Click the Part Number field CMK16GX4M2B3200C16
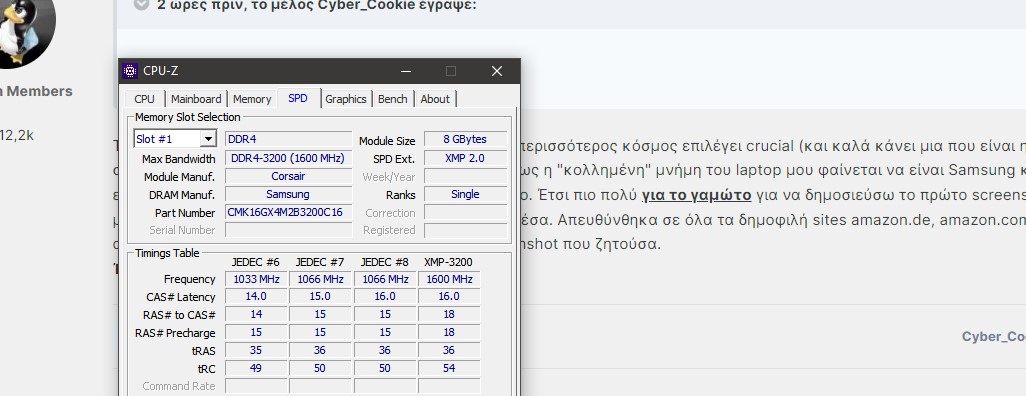 (x=288, y=212)
